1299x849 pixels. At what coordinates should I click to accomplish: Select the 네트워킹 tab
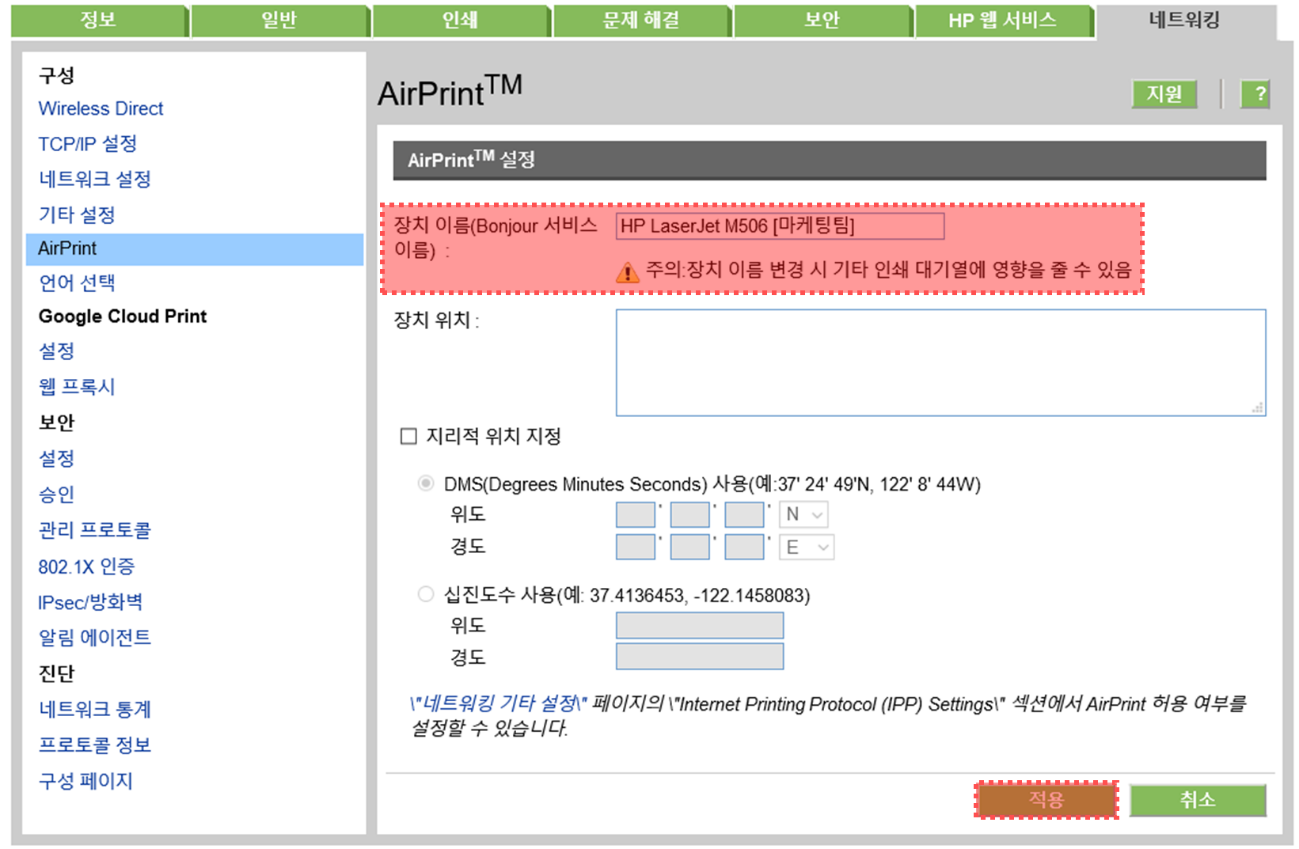pyautogui.click(x=1185, y=20)
